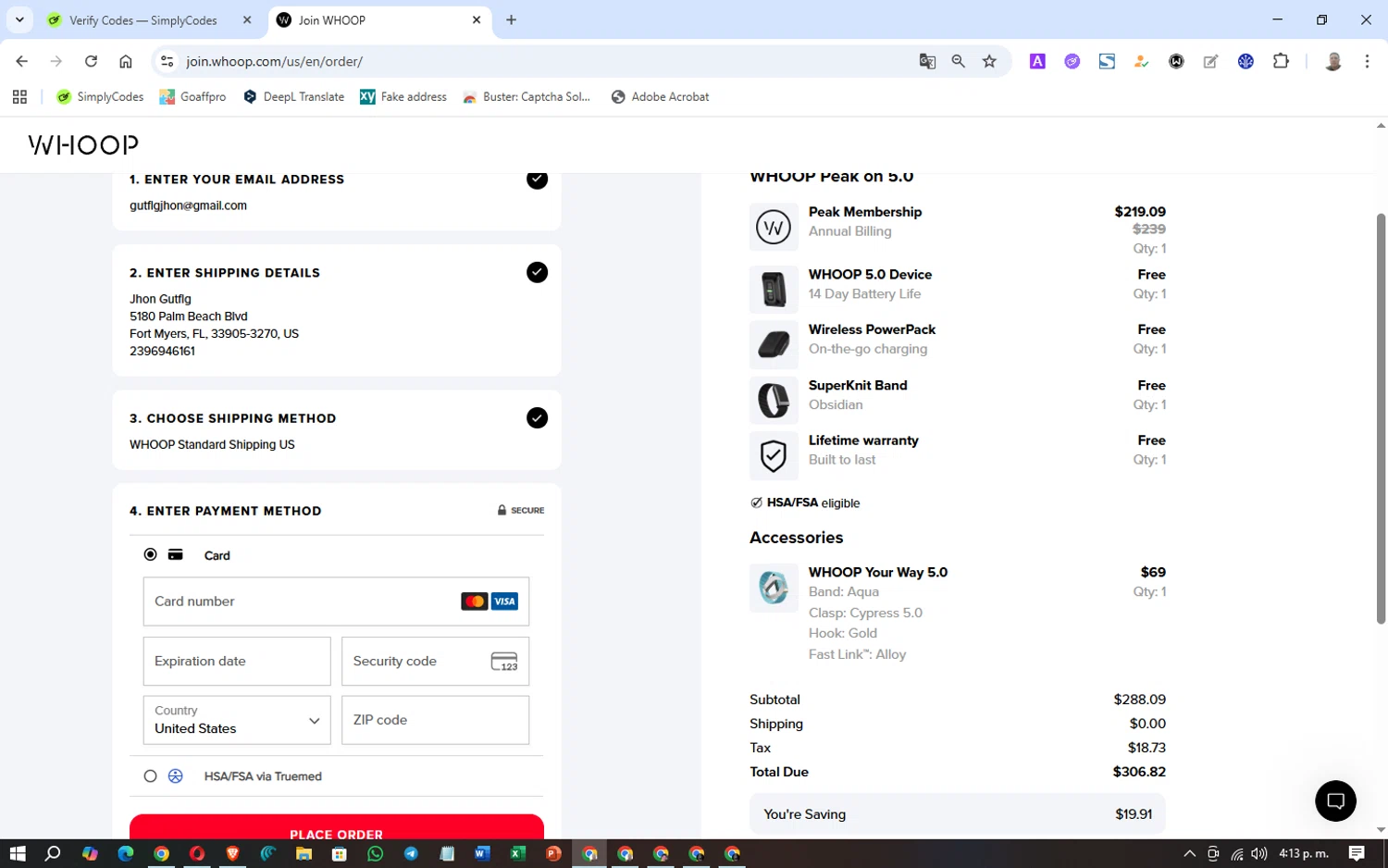Screen dimensions: 1388x868
Task: Open the tab search dropdown arrow
Action: (x=19, y=19)
